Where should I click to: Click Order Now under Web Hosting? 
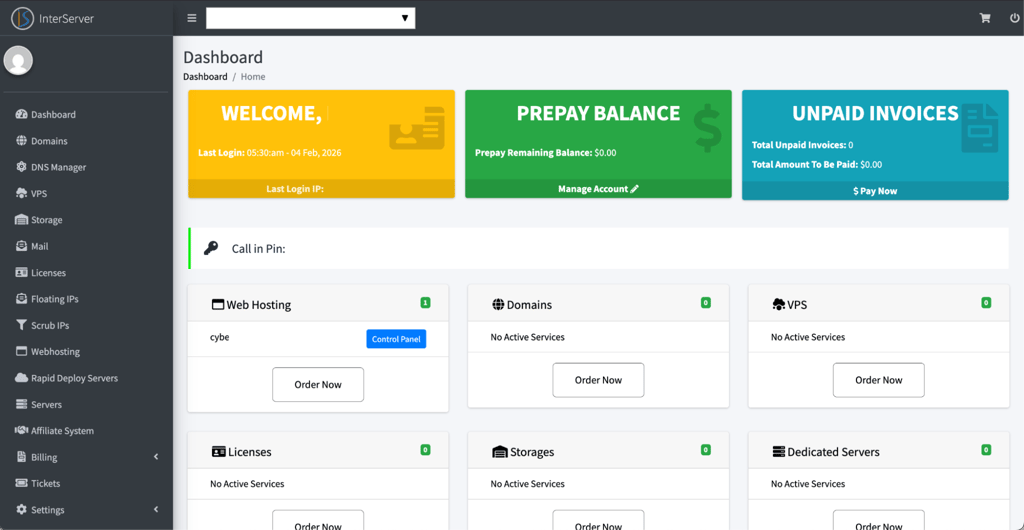coord(318,384)
